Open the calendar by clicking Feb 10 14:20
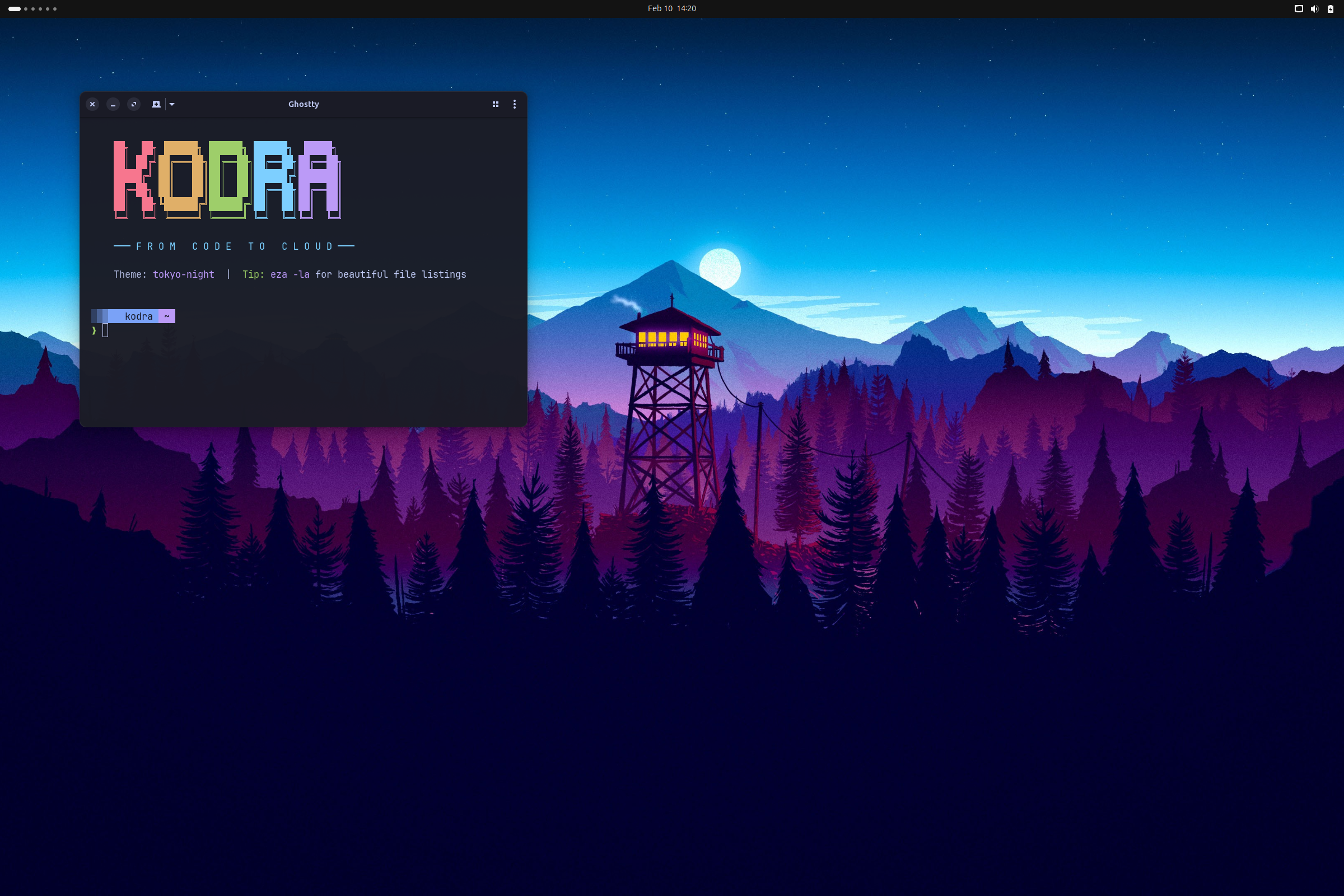 pyautogui.click(x=671, y=8)
